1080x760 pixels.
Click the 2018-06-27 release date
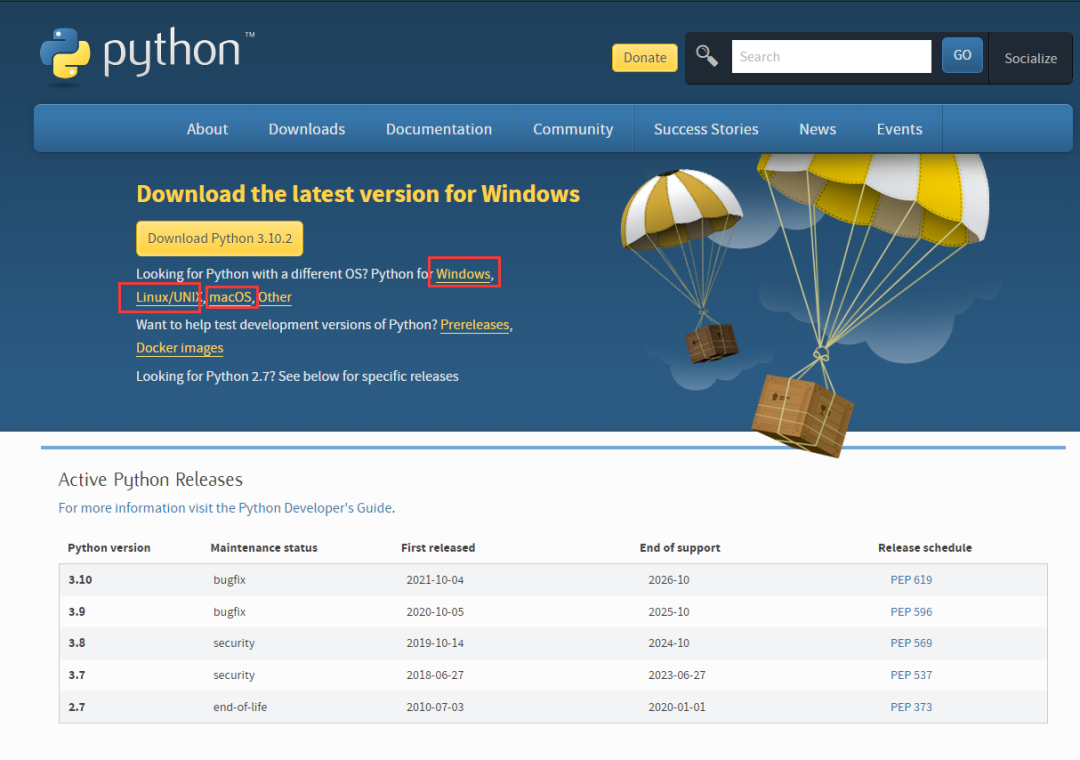pos(435,675)
